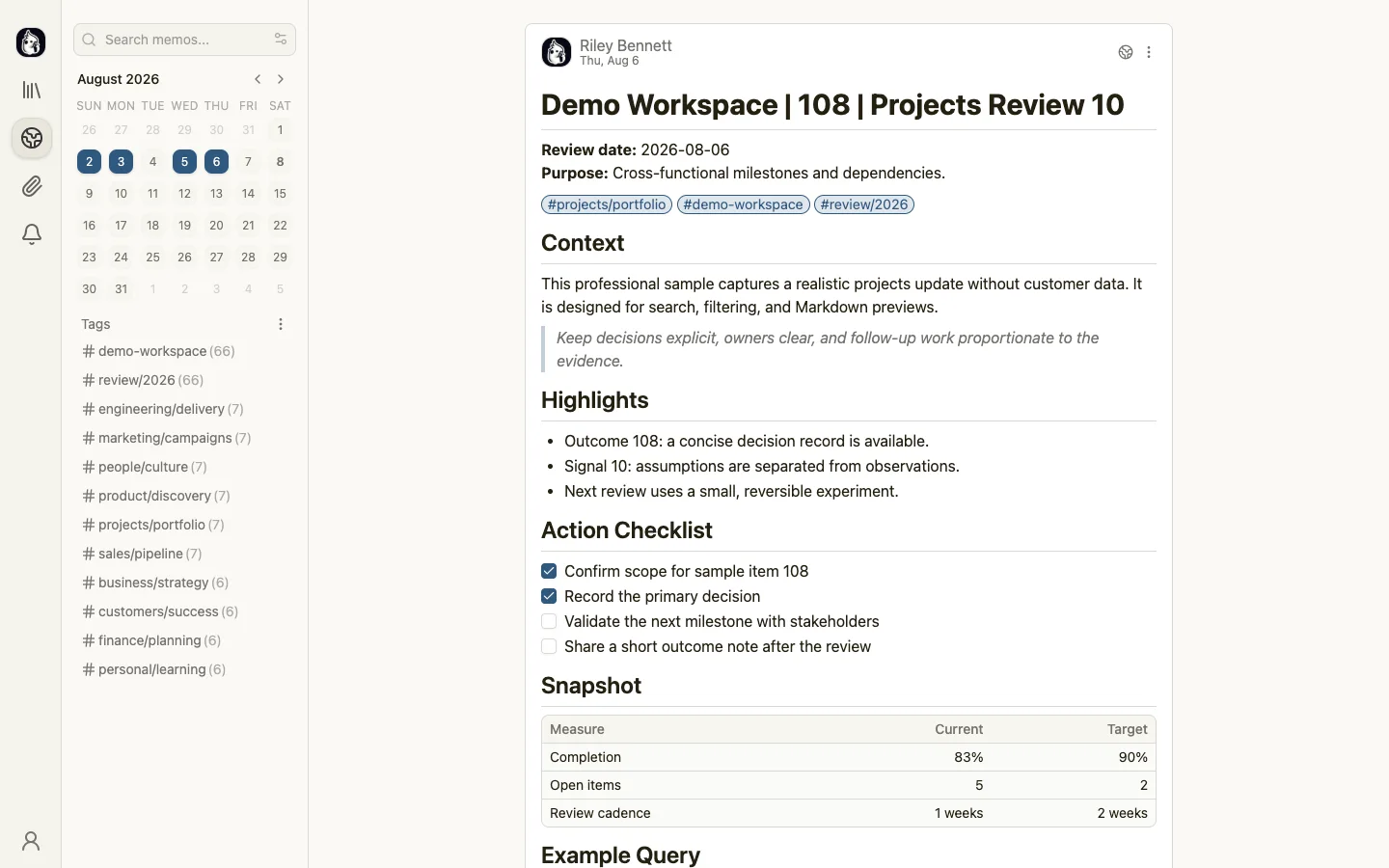Click the '90%' target completion cell
The height and width of the screenshot is (868, 1389).
click(x=1133, y=757)
